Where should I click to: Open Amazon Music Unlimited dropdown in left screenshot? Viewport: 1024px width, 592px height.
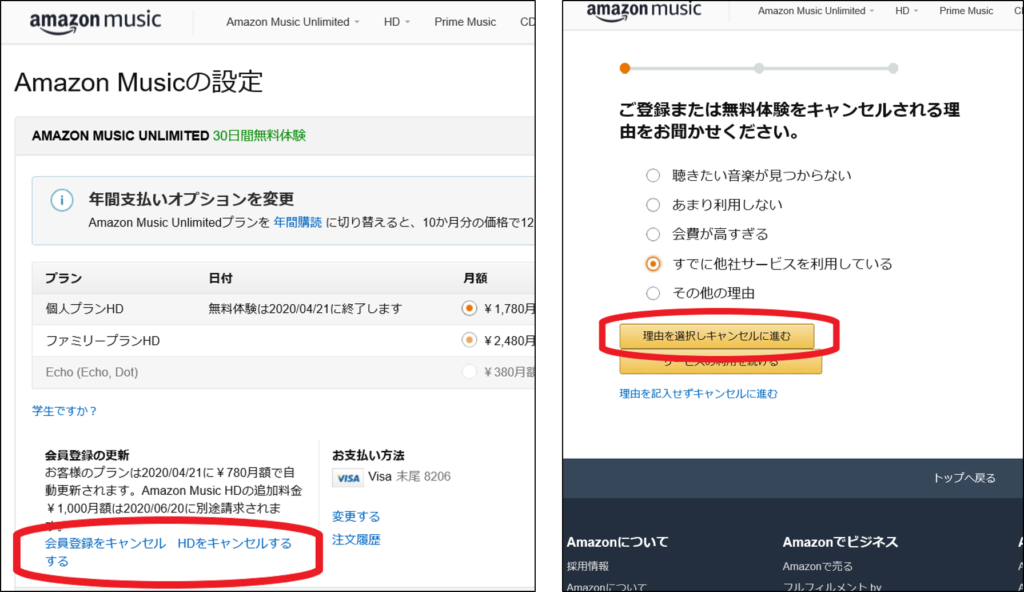293,22
